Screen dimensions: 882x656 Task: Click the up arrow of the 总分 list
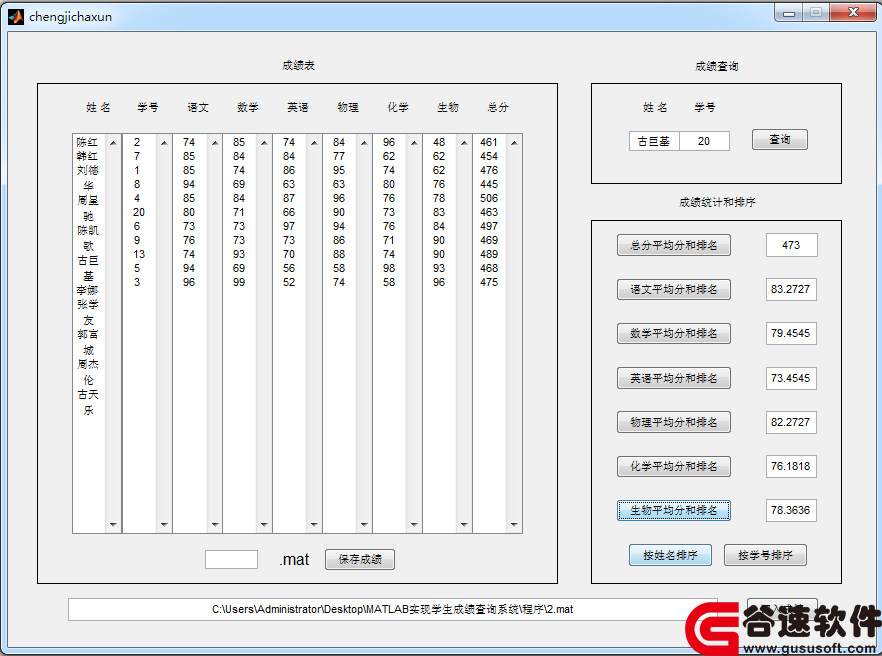click(x=514, y=143)
